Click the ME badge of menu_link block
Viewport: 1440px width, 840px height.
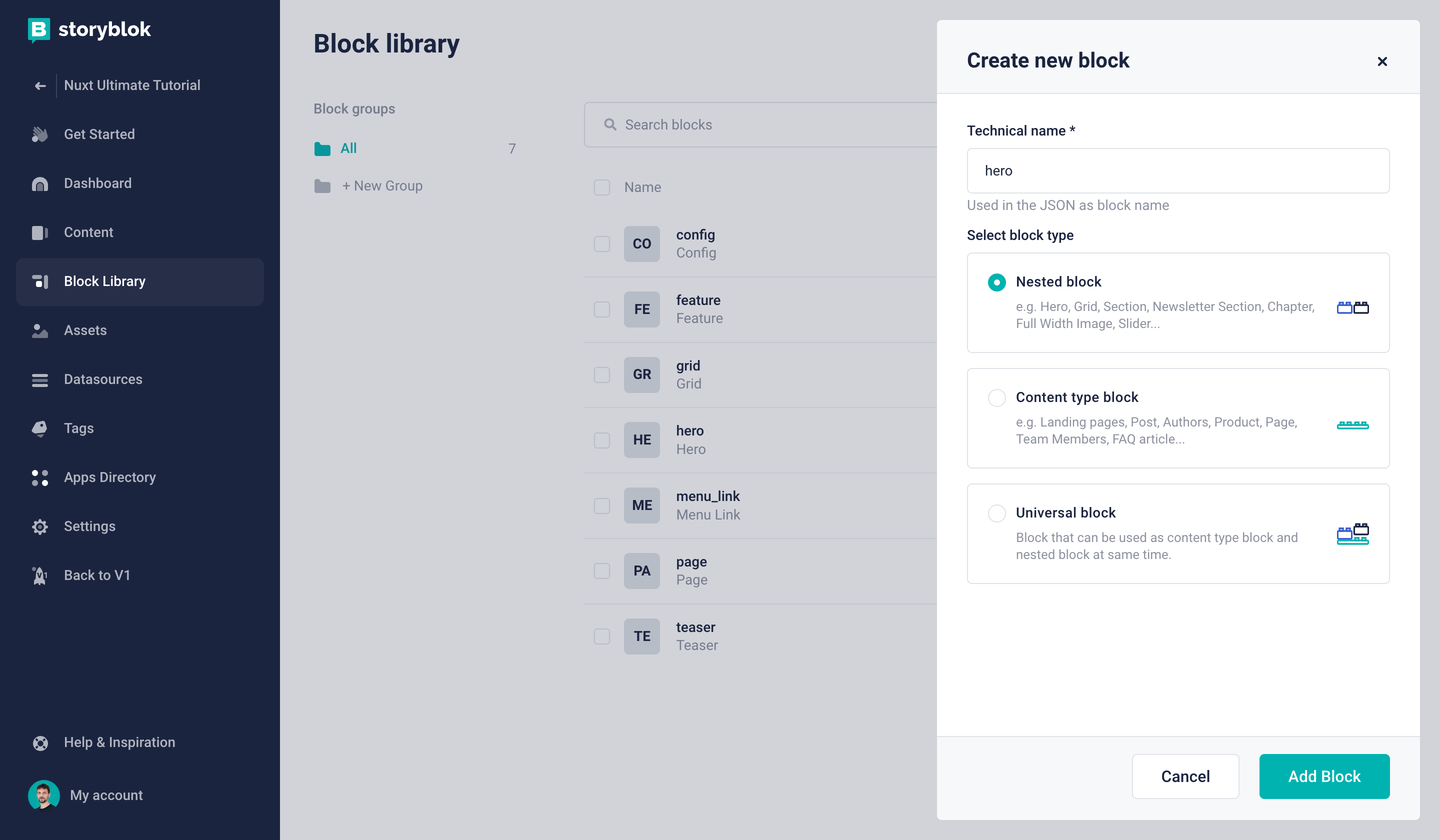[641, 505]
